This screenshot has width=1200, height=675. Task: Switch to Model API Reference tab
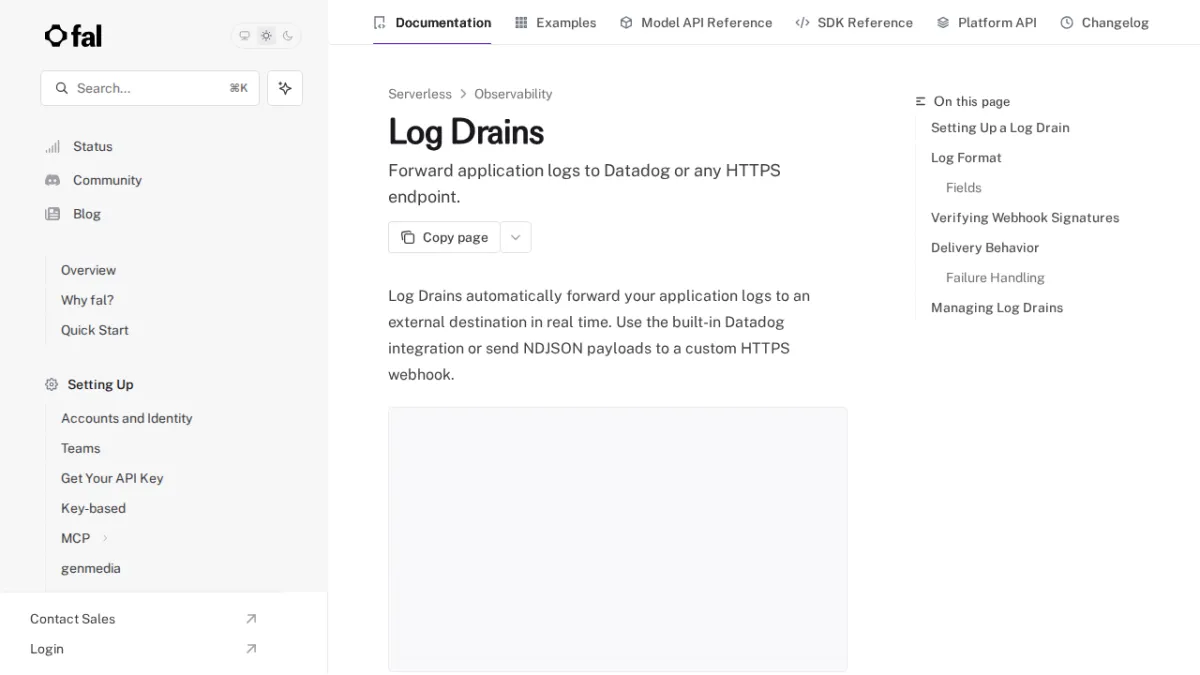coord(695,22)
